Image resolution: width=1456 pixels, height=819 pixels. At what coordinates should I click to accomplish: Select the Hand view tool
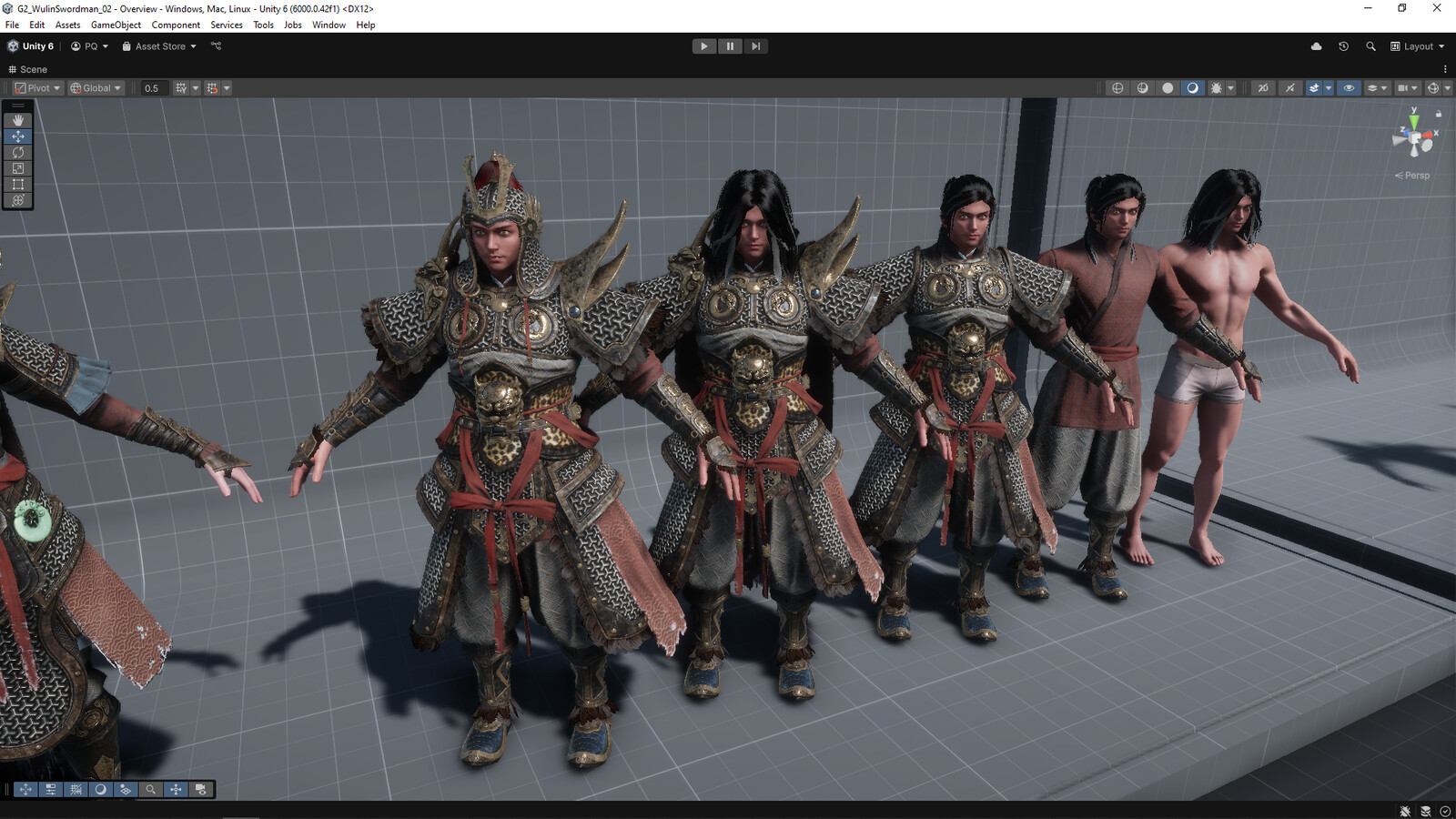tap(18, 120)
